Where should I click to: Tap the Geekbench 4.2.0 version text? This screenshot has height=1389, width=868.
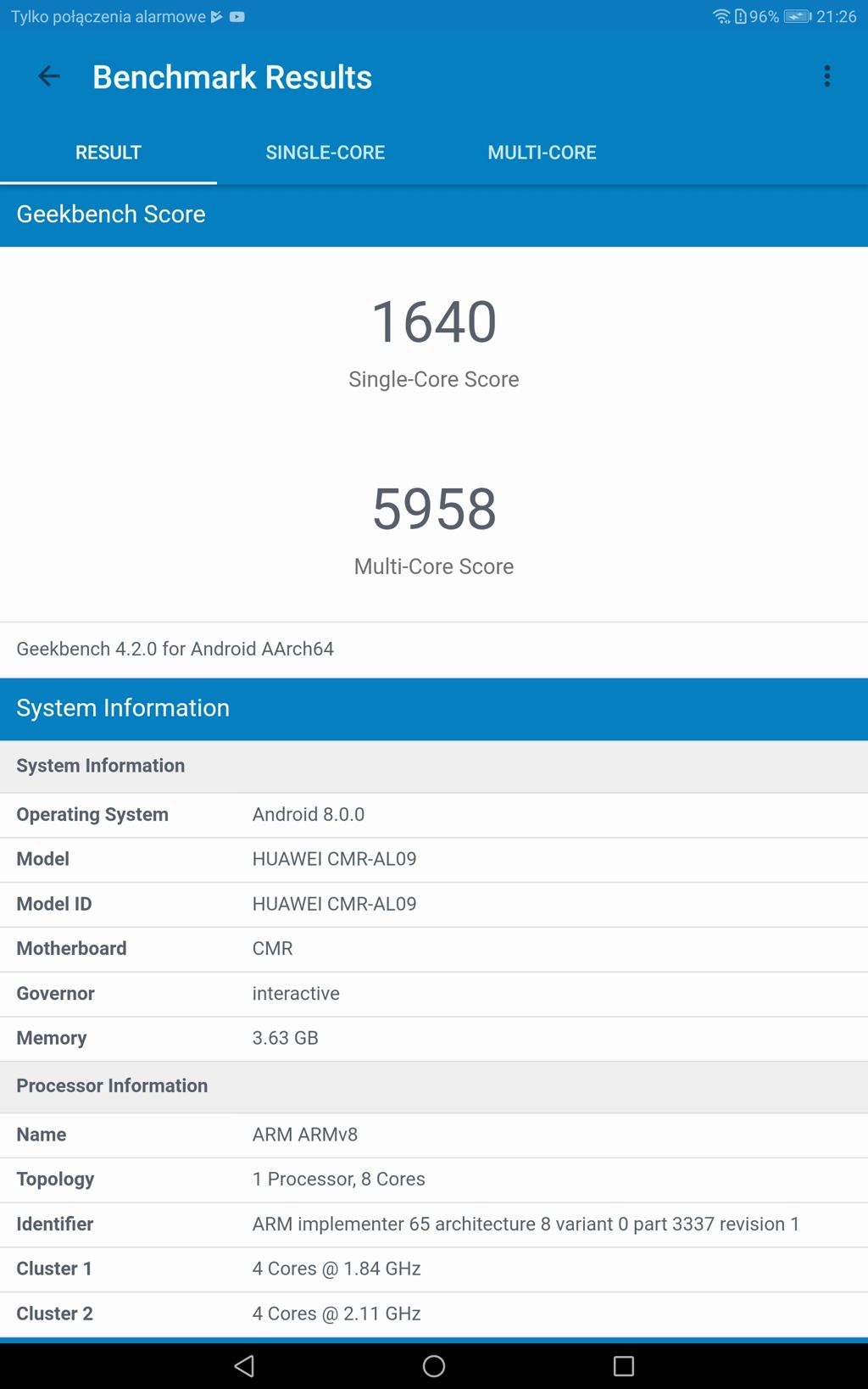click(x=175, y=649)
